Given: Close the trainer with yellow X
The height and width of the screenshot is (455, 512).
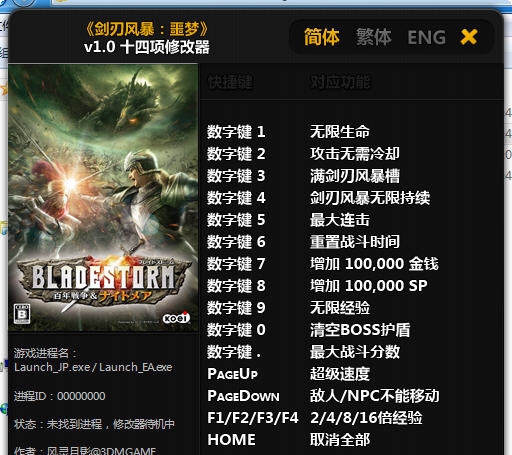Looking at the screenshot, I should coord(469,37).
